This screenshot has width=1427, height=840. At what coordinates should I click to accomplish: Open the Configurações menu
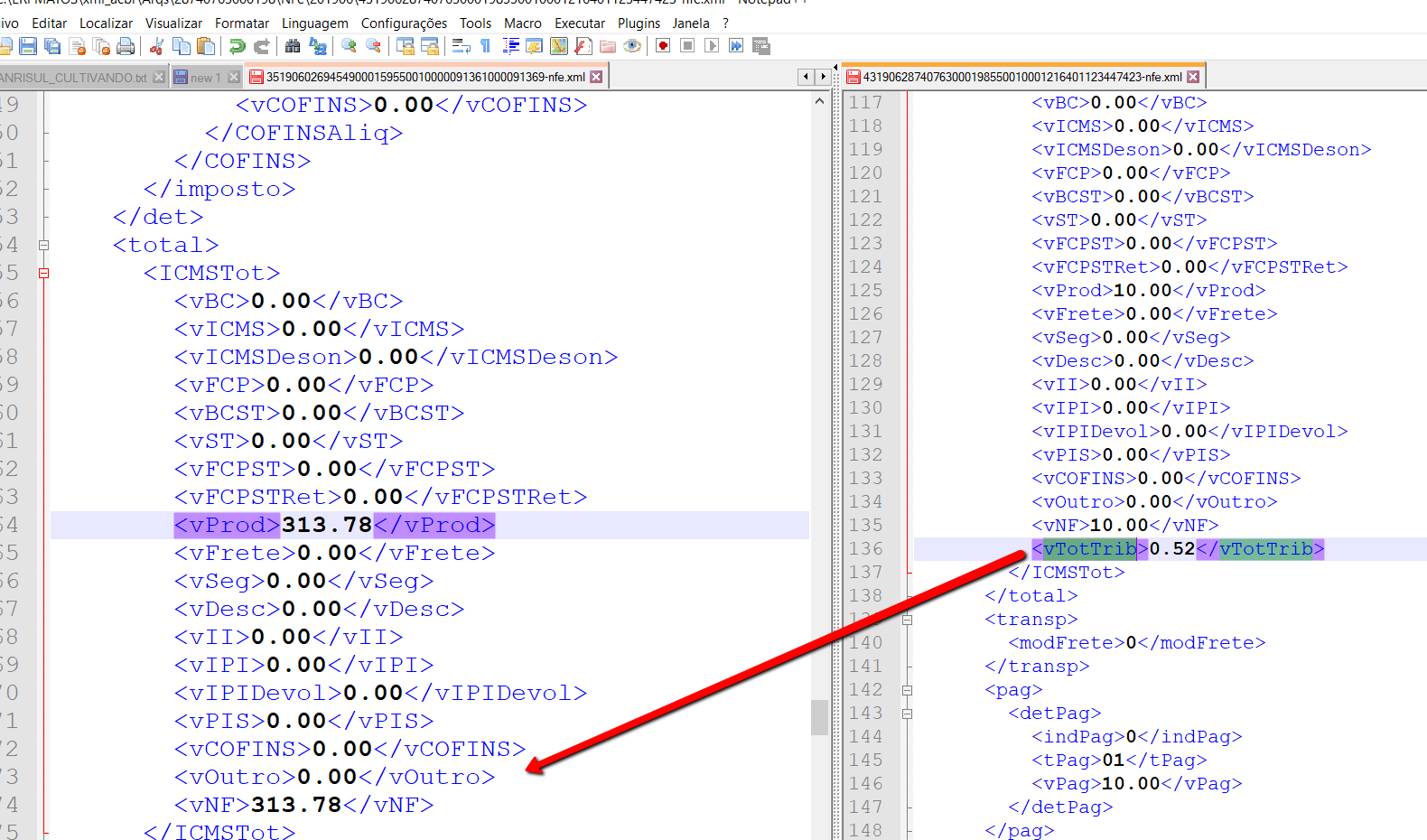click(x=404, y=23)
